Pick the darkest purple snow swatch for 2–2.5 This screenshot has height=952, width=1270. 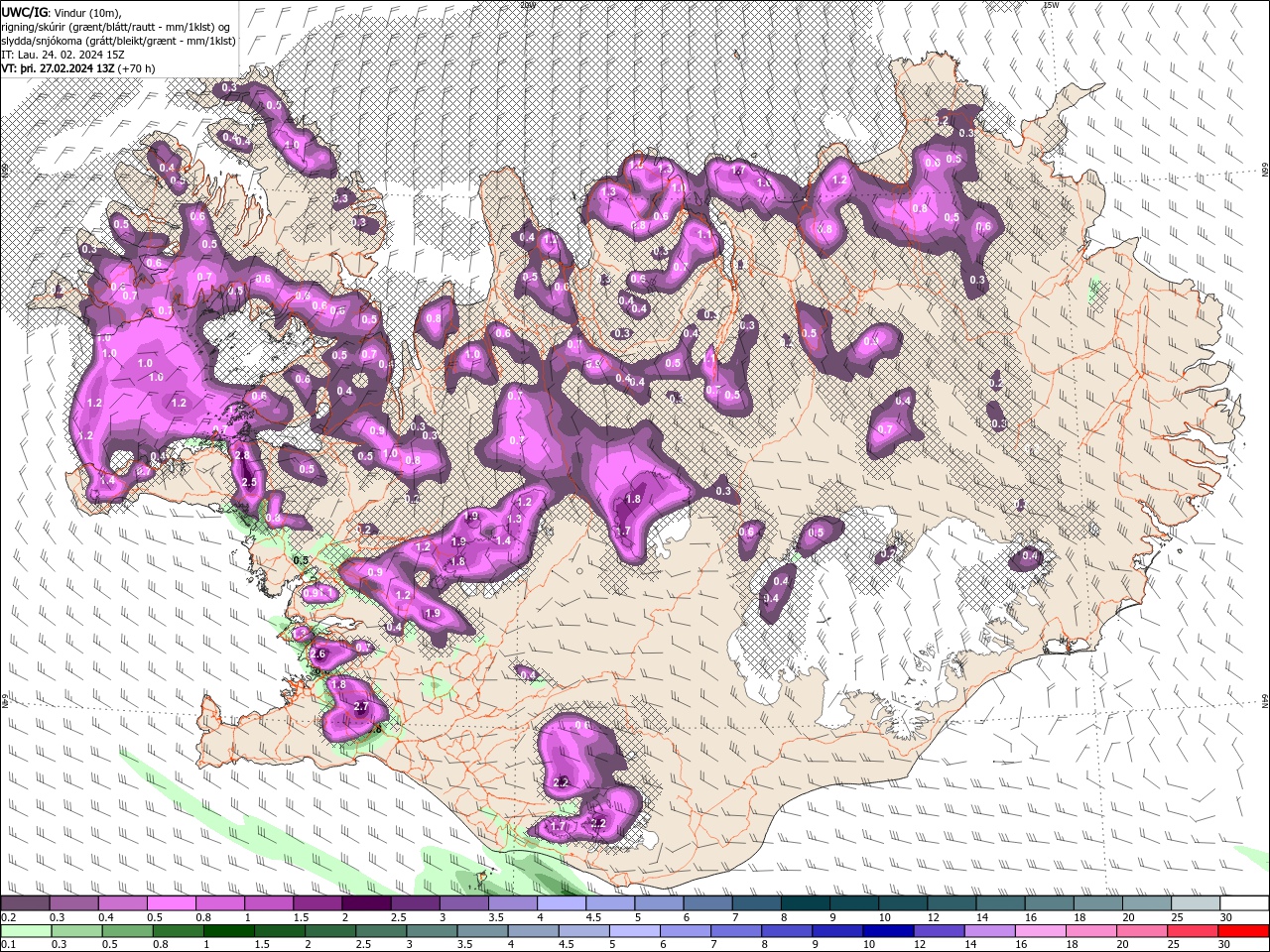click(x=366, y=902)
